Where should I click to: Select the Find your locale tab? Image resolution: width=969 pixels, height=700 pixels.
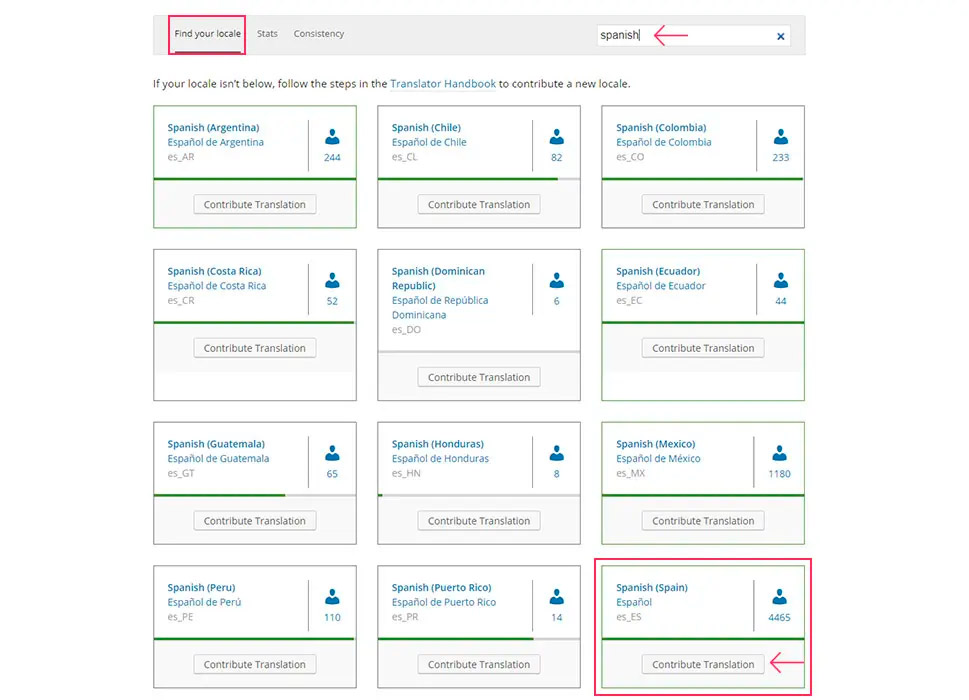coord(207,34)
